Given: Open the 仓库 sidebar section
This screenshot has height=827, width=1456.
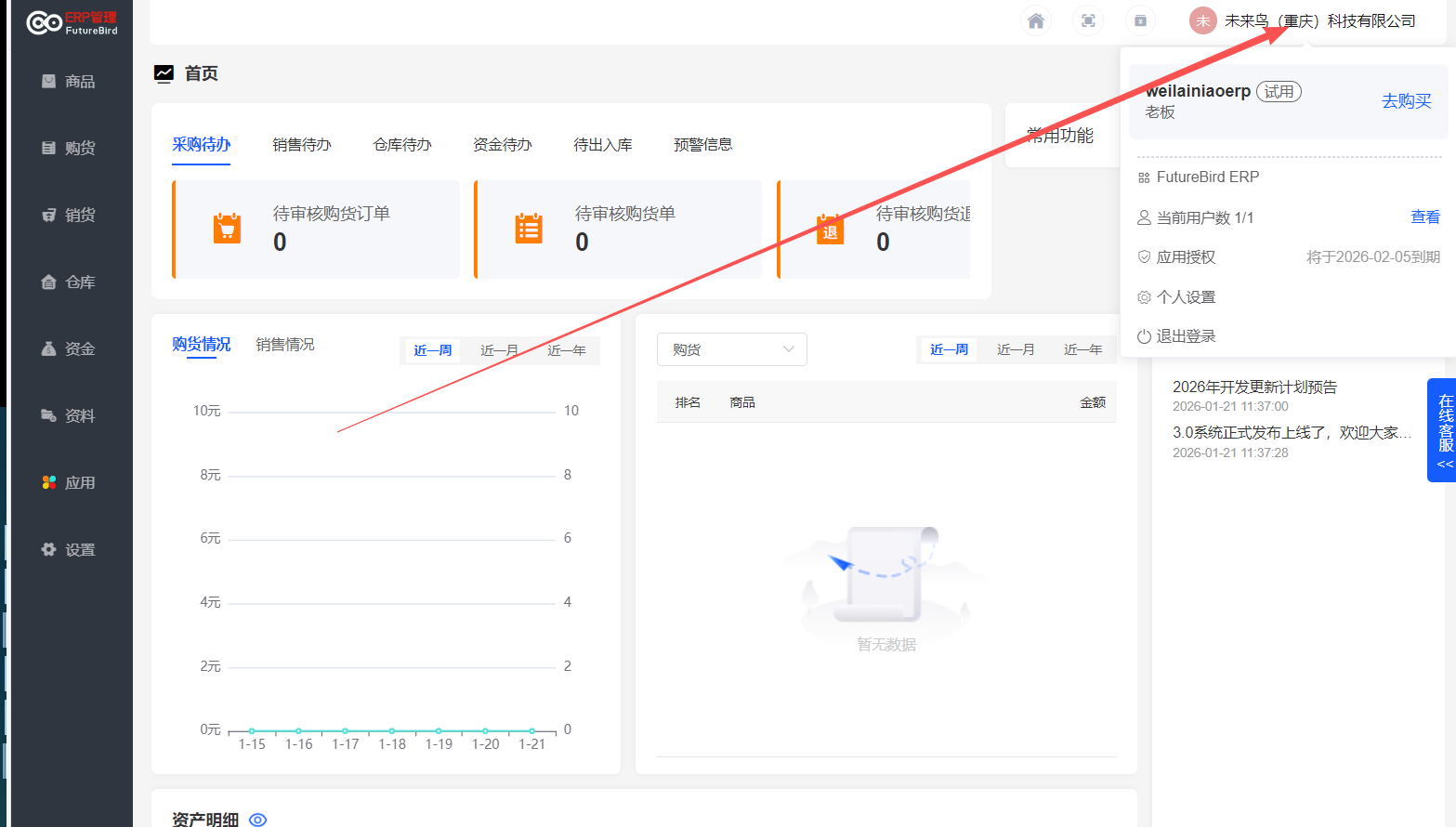Looking at the screenshot, I should tap(70, 282).
